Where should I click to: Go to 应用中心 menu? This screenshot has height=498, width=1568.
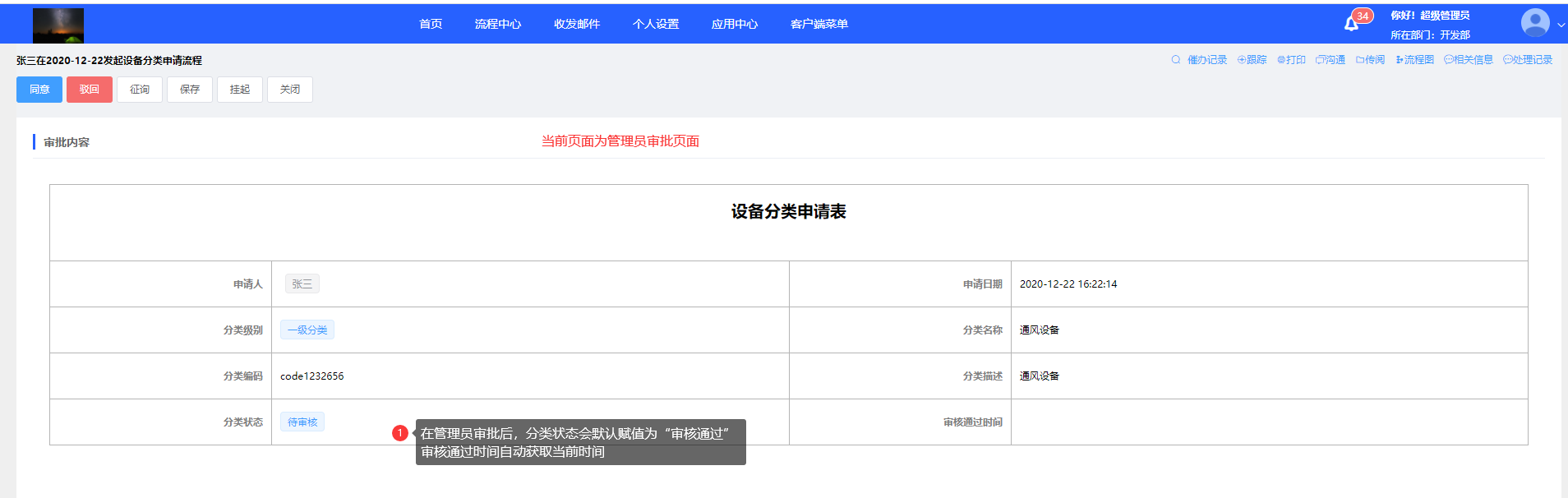tap(734, 24)
